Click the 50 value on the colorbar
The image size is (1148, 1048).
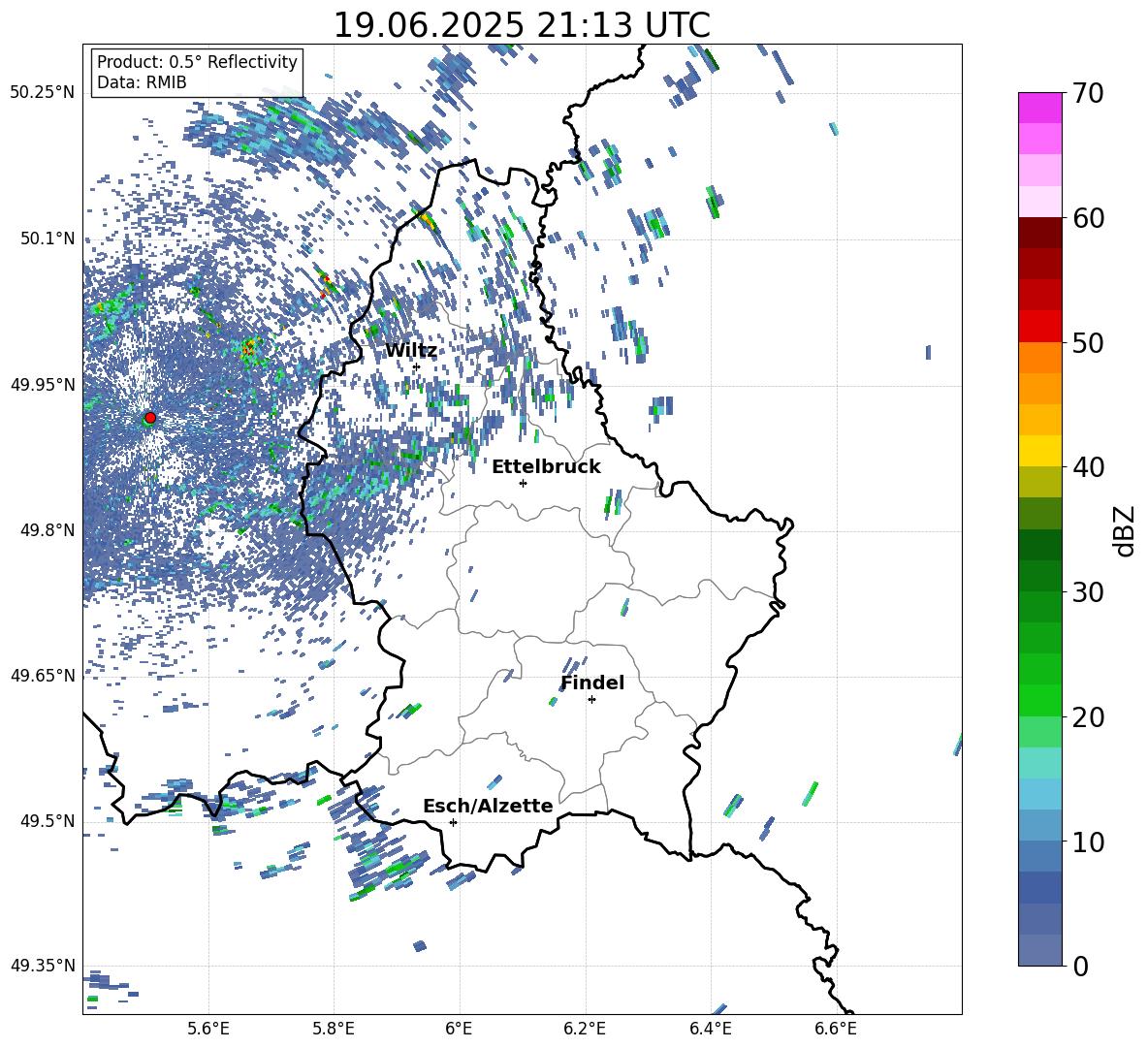coord(1088,342)
